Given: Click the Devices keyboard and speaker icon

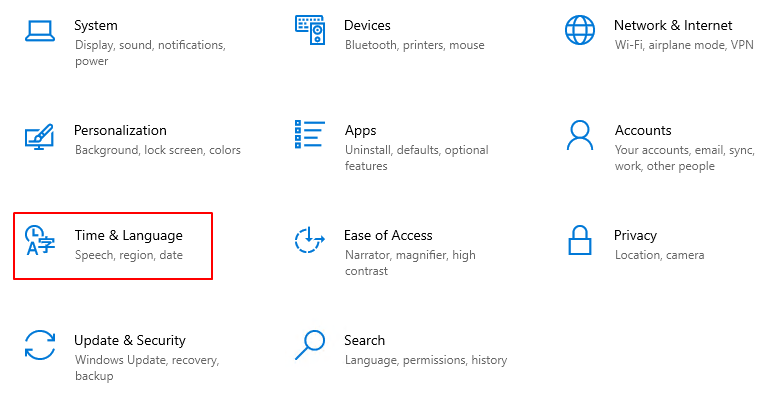Looking at the screenshot, I should pyautogui.click(x=310, y=29).
